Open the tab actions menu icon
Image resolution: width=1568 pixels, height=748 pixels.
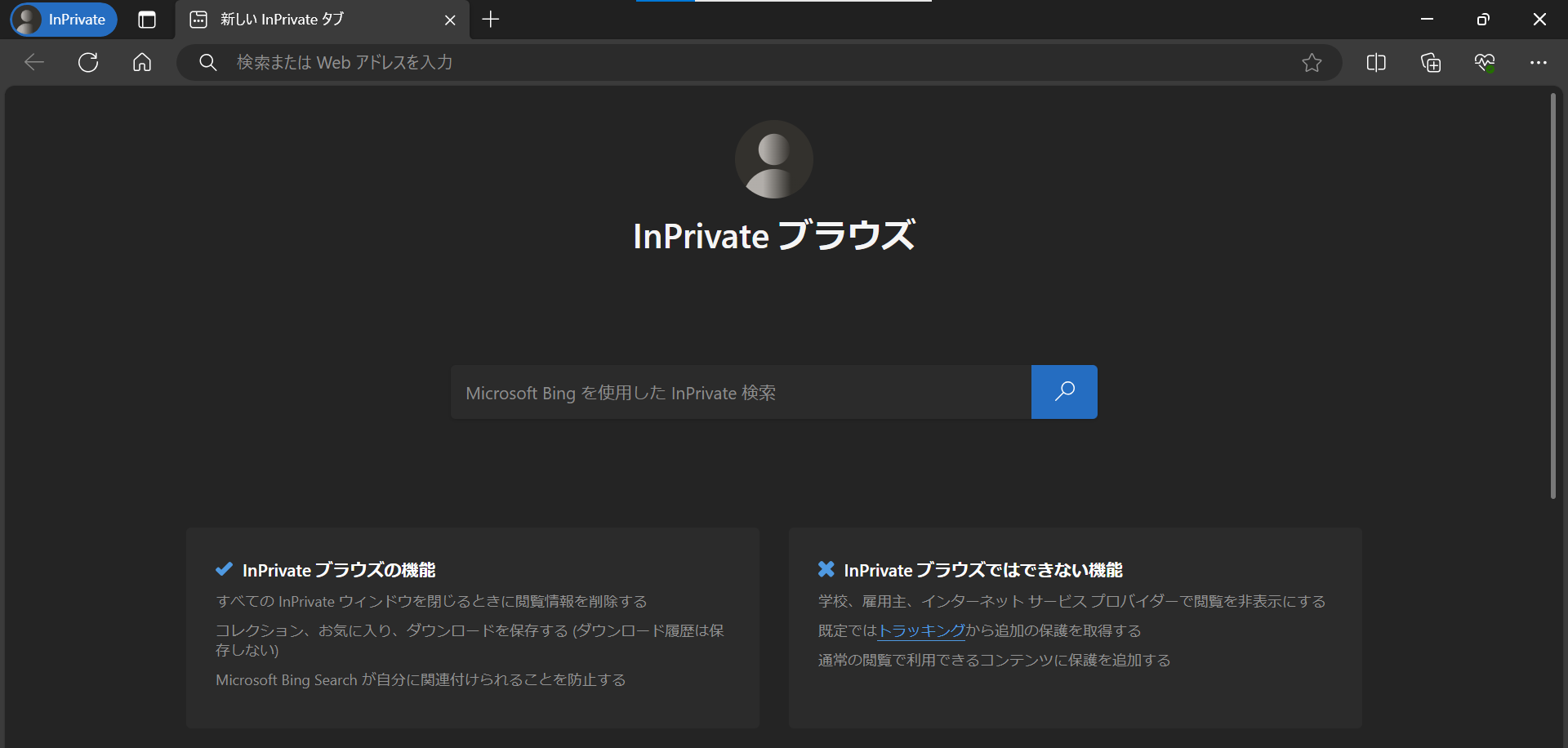pos(147,20)
